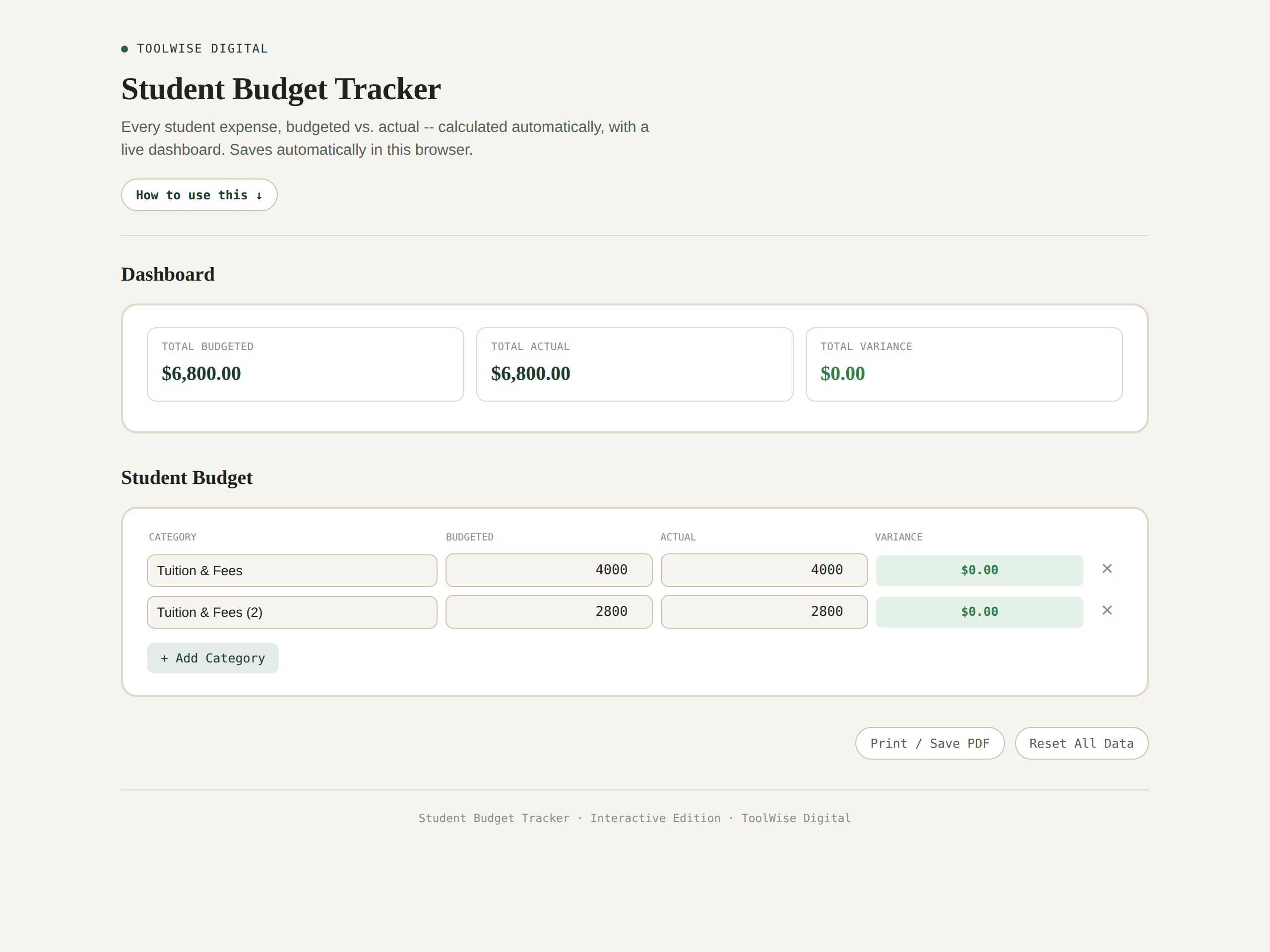Focus the actual 4000 field

(764, 570)
